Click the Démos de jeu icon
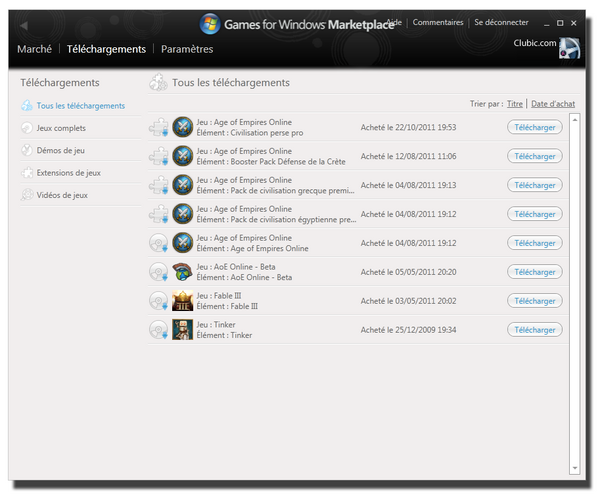Image resolution: width=600 pixels, height=499 pixels. [27, 150]
